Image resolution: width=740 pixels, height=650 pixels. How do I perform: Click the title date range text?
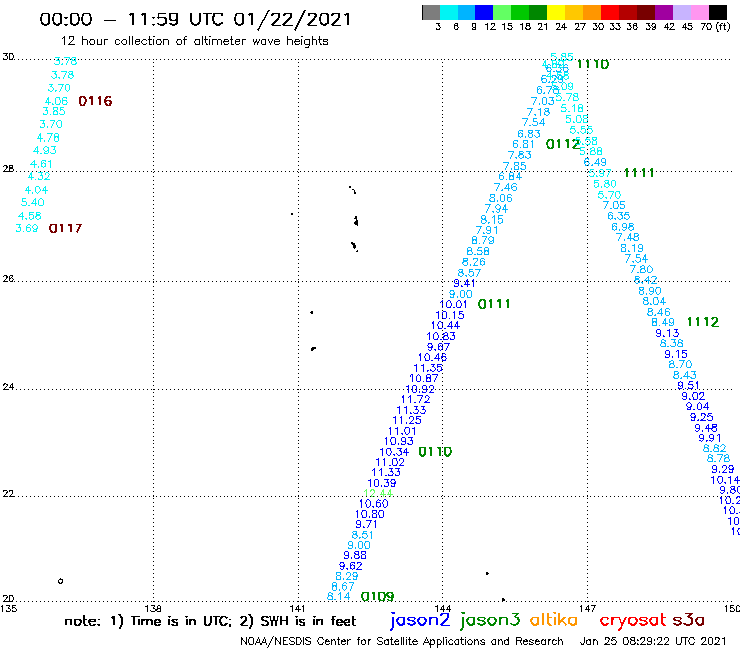(x=195, y=19)
